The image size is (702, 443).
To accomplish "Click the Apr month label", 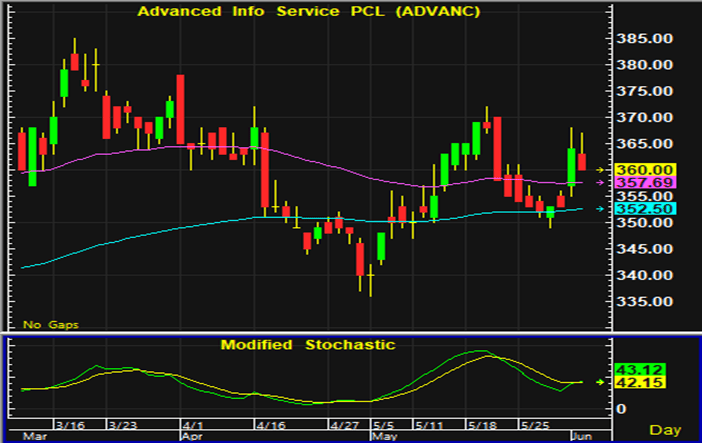I will click(x=193, y=436).
